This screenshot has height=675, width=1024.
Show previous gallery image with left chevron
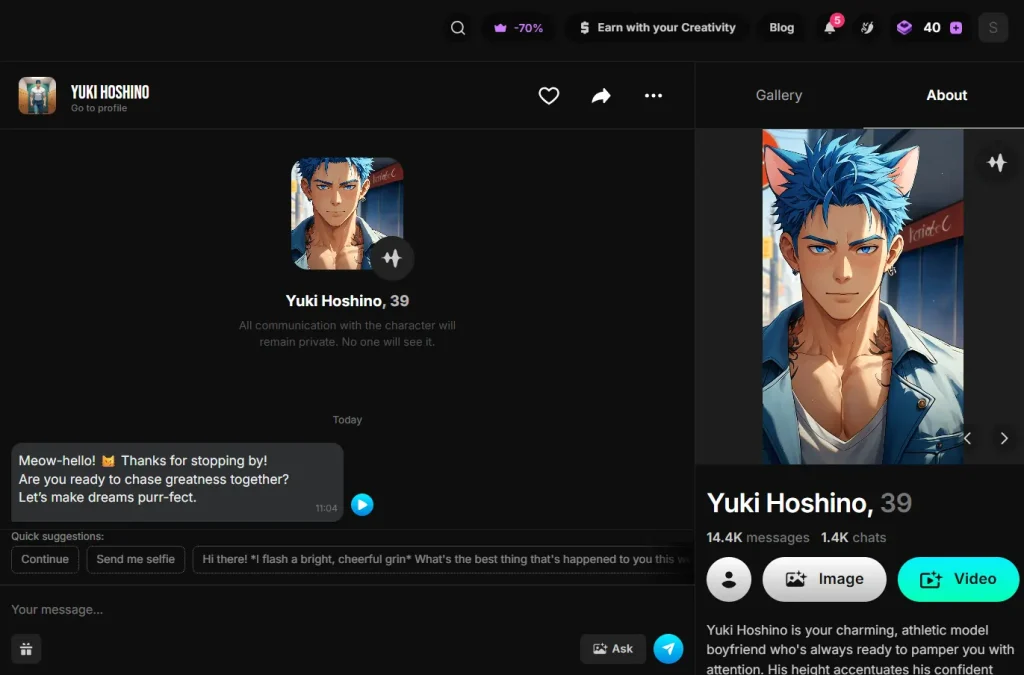[968, 439]
